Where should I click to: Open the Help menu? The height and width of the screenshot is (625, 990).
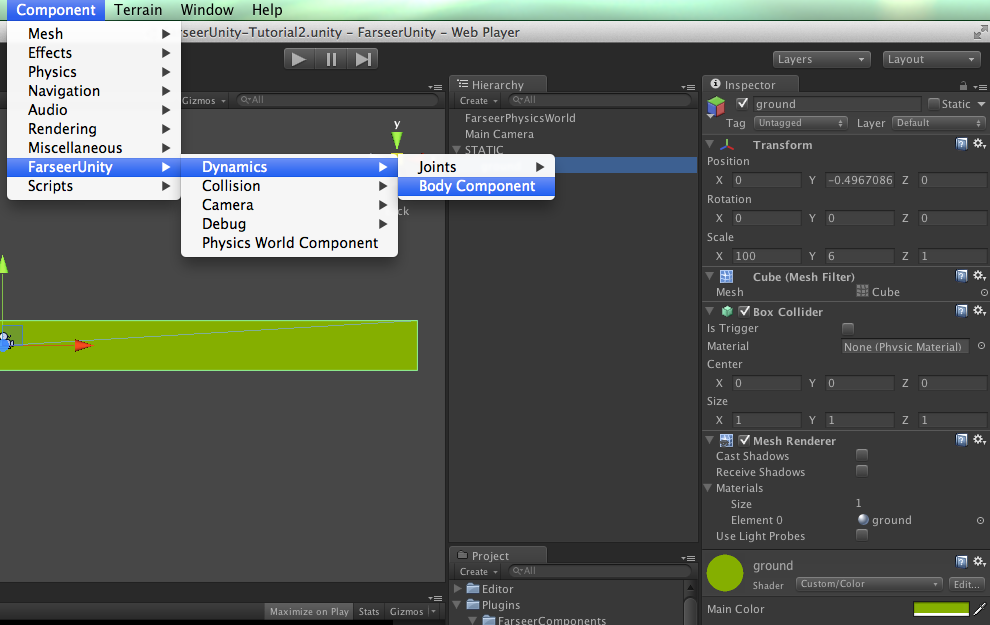pyautogui.click(x=267, y=10)
